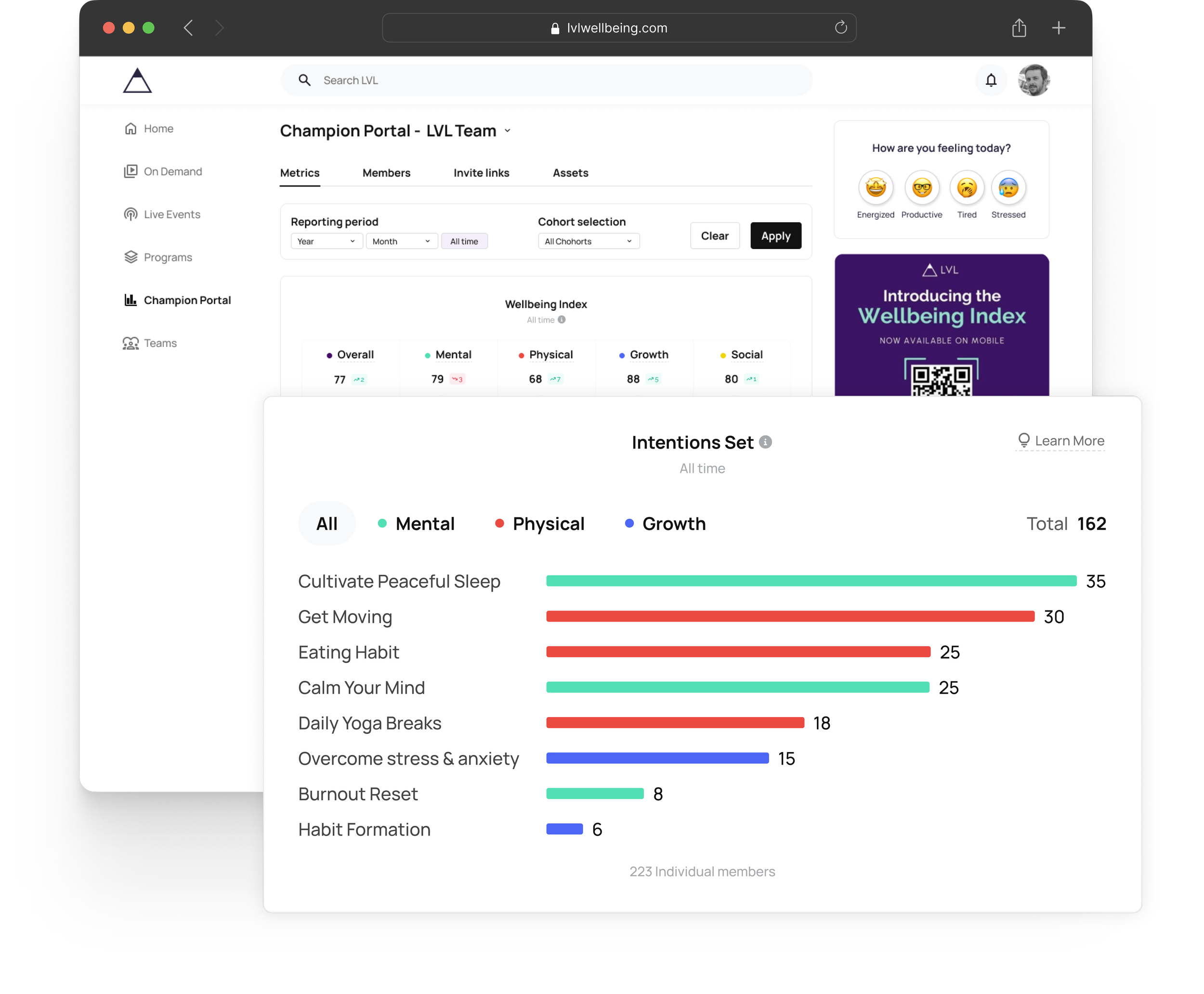
Task: Reload the page in address bar
Action: (x=840, y=27)
